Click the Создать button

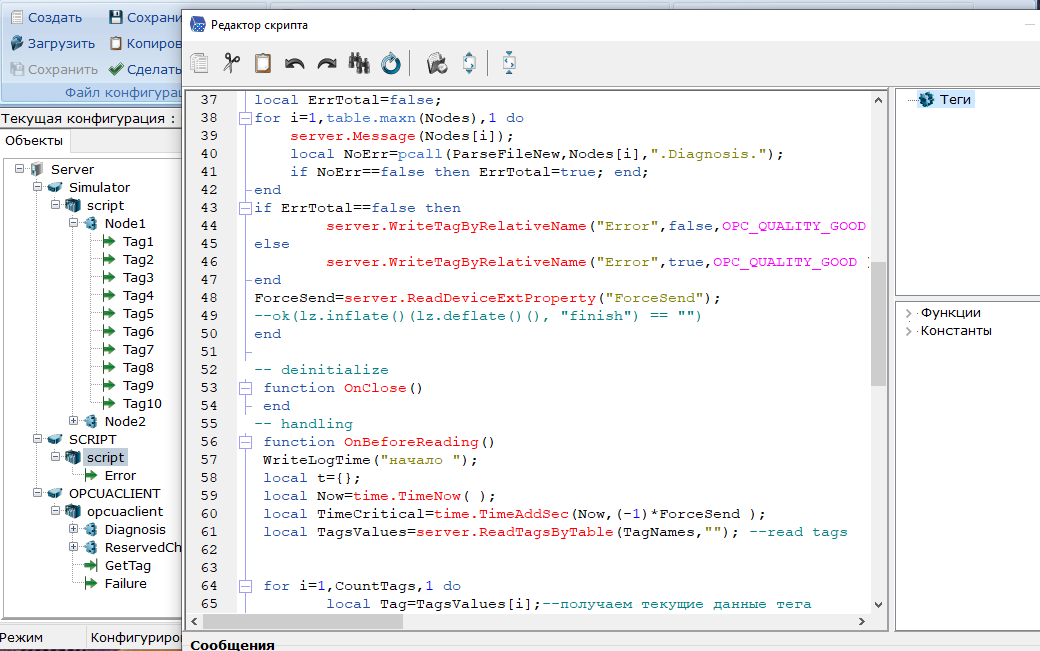click(x=46, y=18)
